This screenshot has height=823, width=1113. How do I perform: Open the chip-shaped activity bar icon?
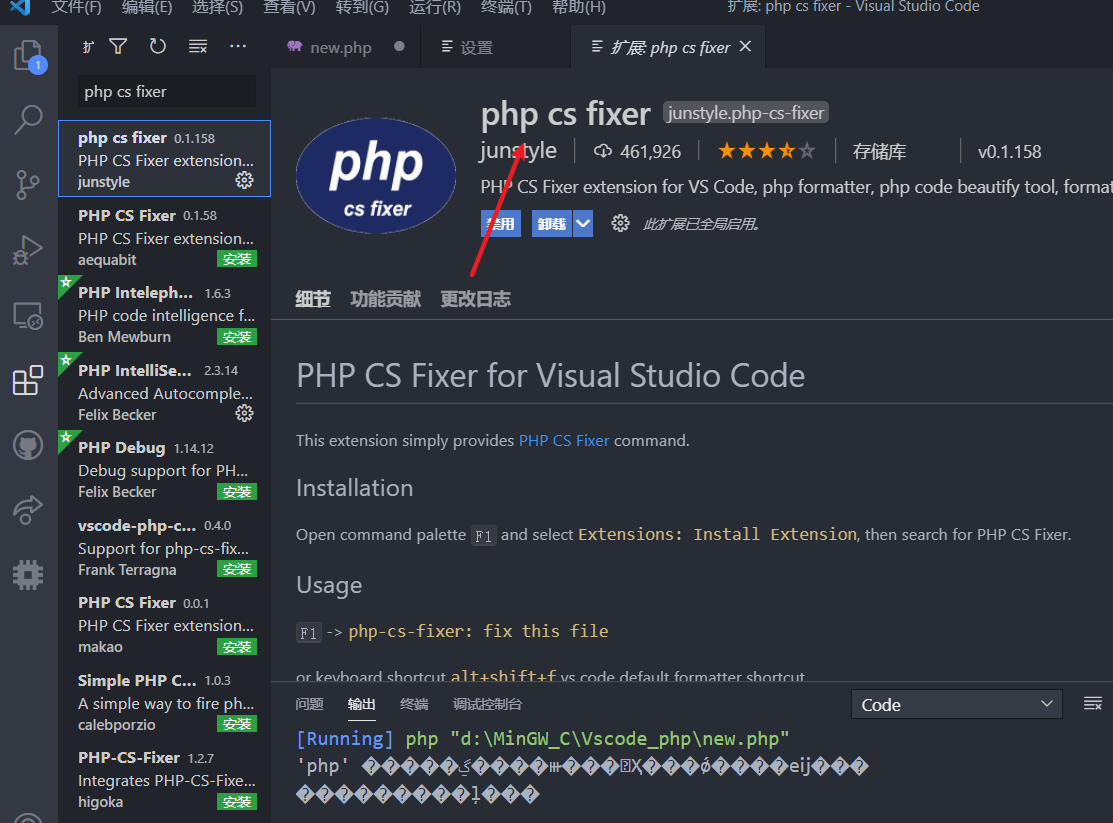point(28,574)
